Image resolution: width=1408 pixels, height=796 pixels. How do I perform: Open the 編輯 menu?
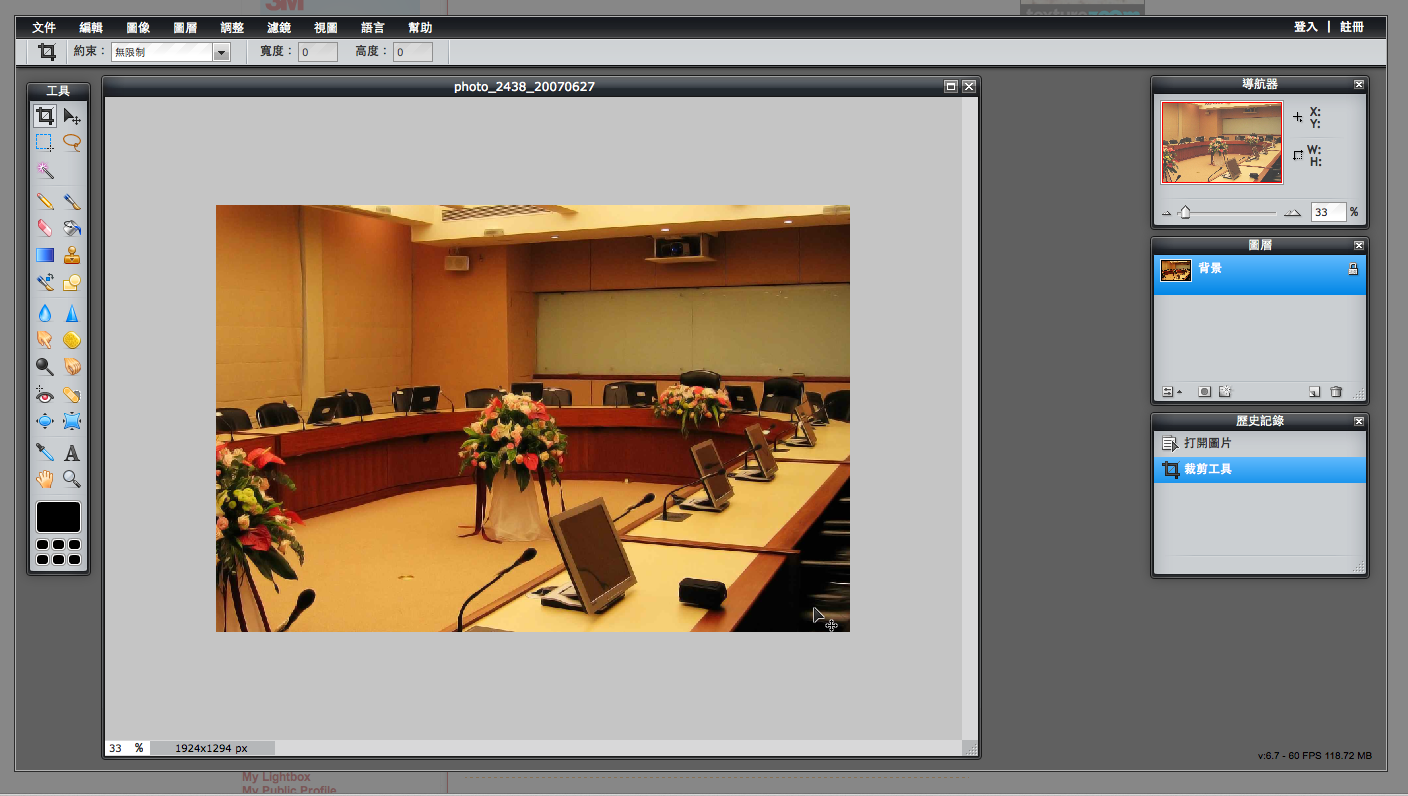click(91, 28)
